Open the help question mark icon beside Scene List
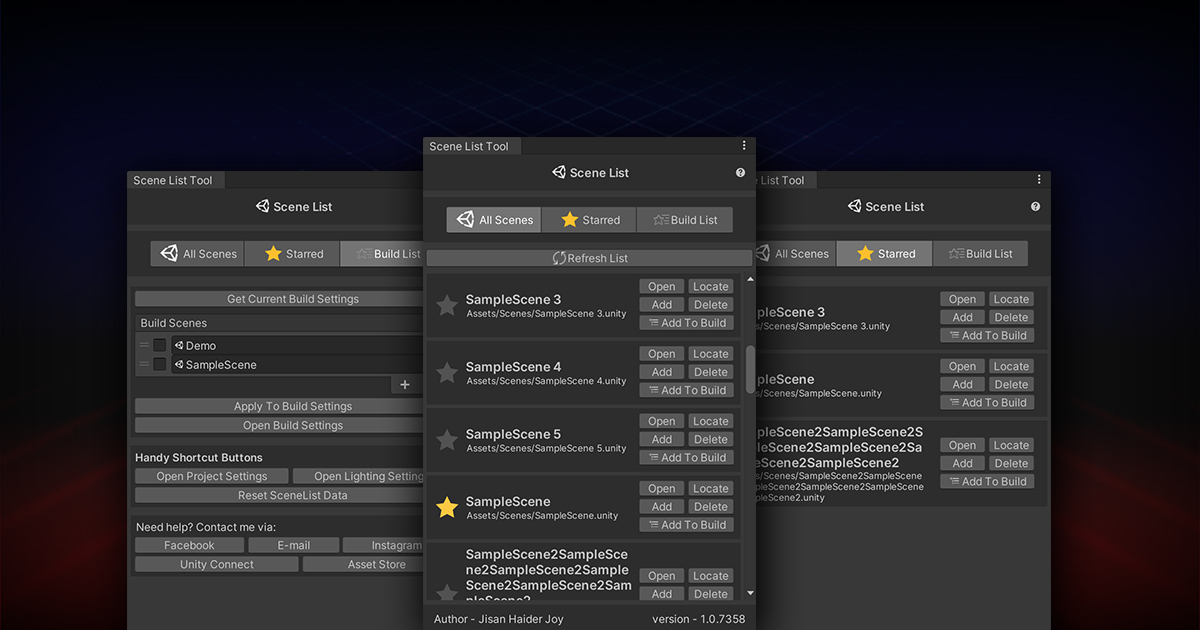The height and width of the screenshot is (630, 1200). pos(740,172)
